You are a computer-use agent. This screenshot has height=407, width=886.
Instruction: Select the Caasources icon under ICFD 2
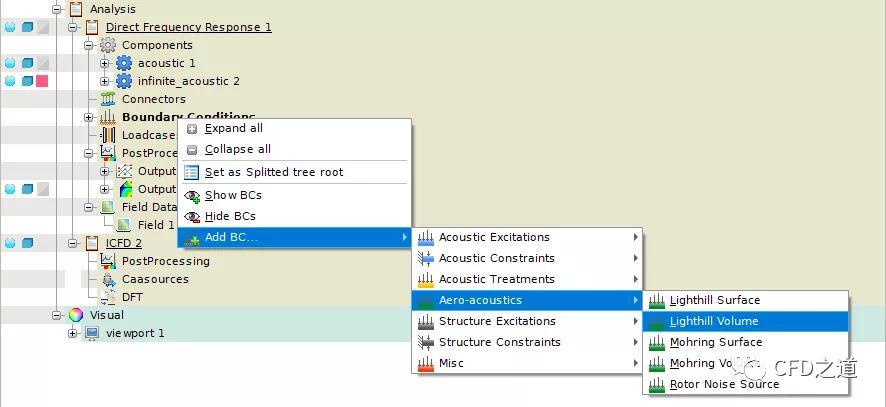(107, 279)
